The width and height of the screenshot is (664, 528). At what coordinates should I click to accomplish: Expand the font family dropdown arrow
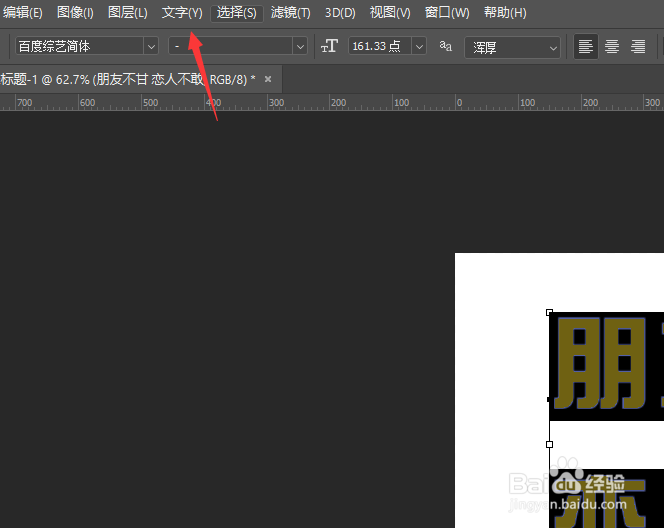point(151,46)
